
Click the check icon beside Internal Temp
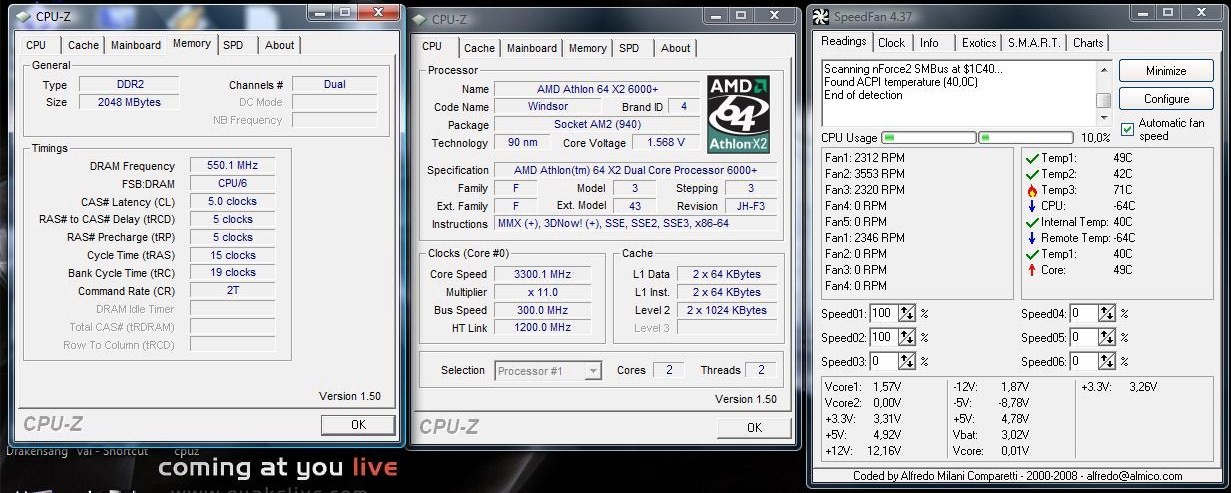click(1032, 221)
